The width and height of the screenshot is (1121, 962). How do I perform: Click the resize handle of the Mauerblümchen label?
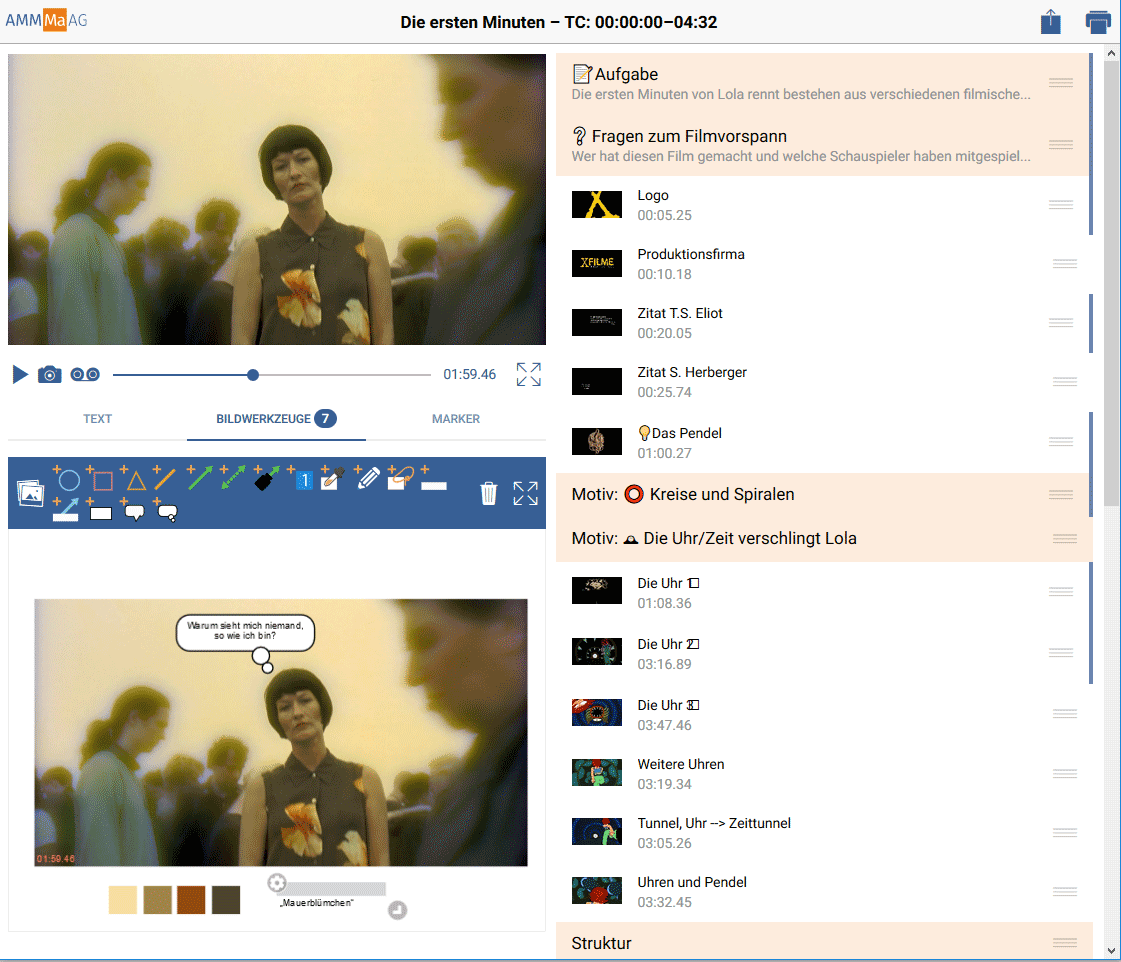tap(397, 910)
